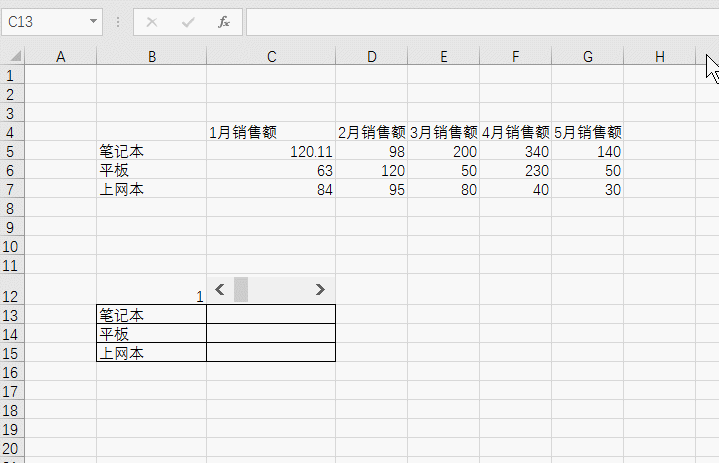Screen dimensions: 719x463
Task: Click the Enter checkmark formula bar icon
Action: pos(188,22)
